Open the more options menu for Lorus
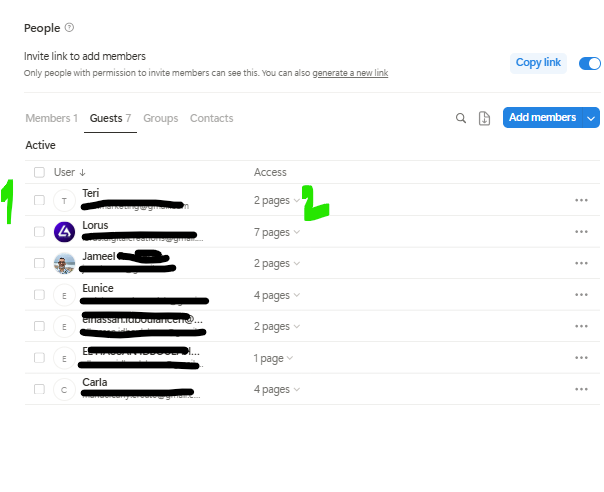Viewport: 604px width, 492px height. 581,232
